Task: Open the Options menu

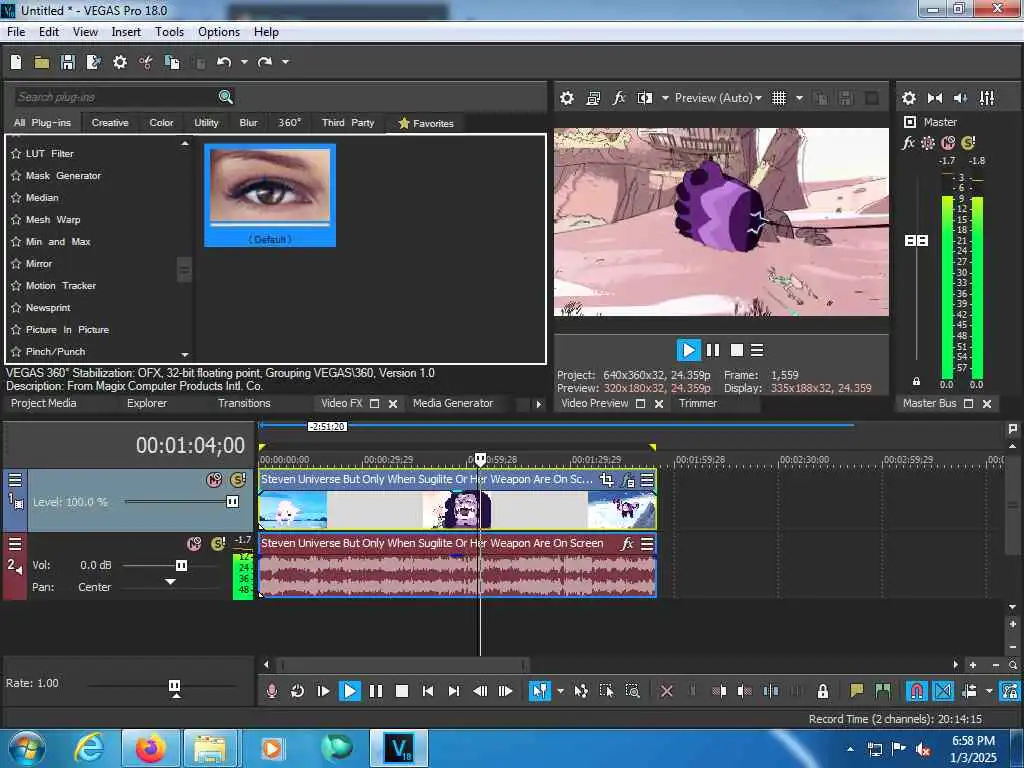Action: (219, 32)
